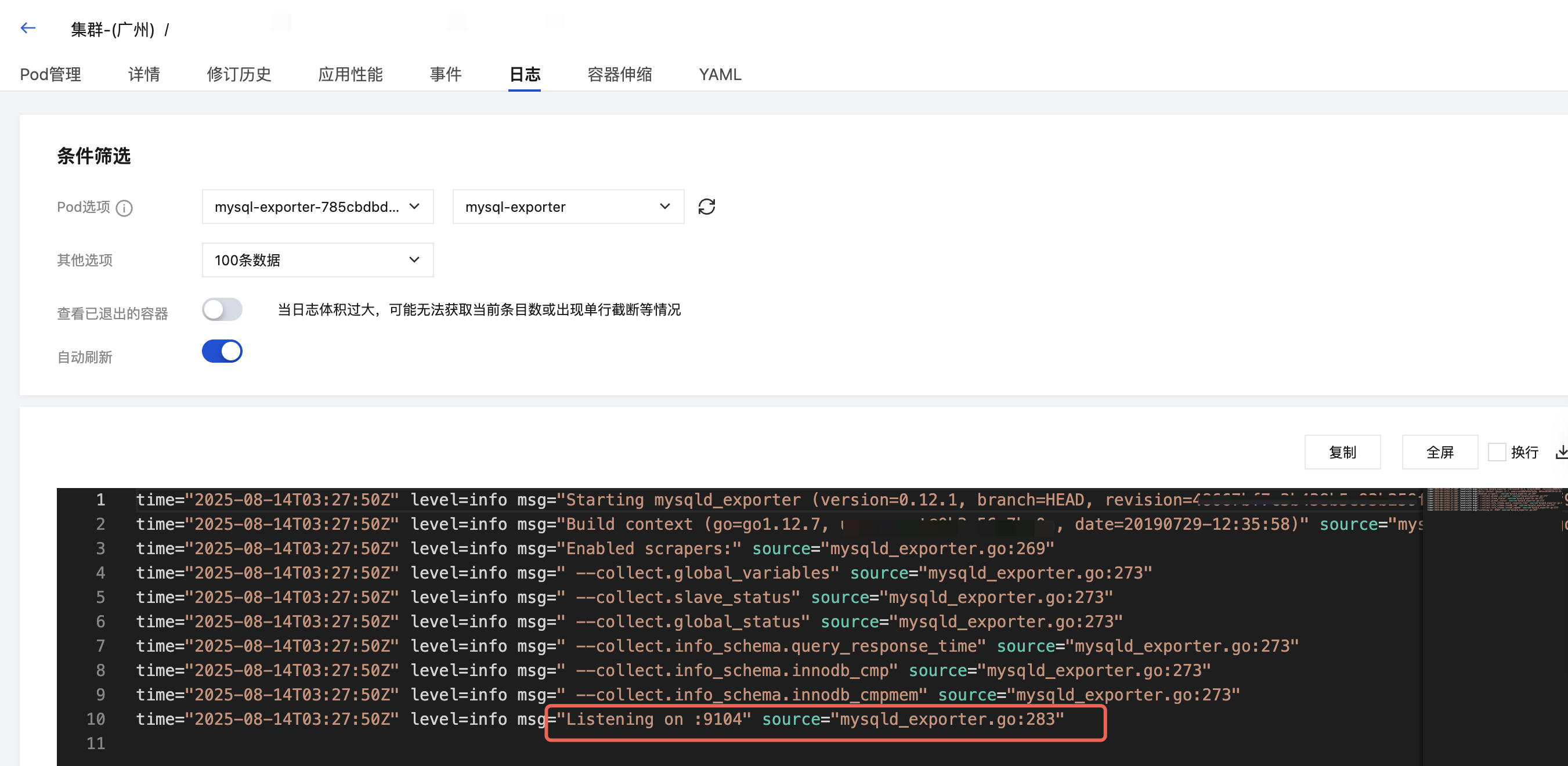Click the 全屏 button
This screenshot has height=766, width=1568.
tap(1440, 452)
